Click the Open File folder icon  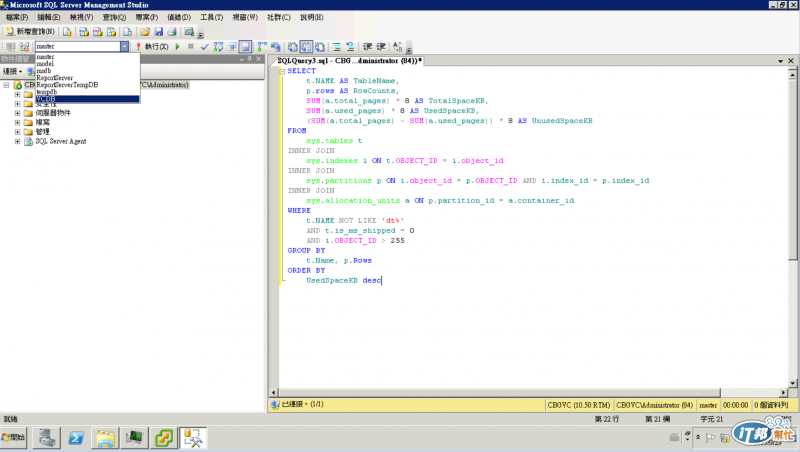(x=145, y=32)
